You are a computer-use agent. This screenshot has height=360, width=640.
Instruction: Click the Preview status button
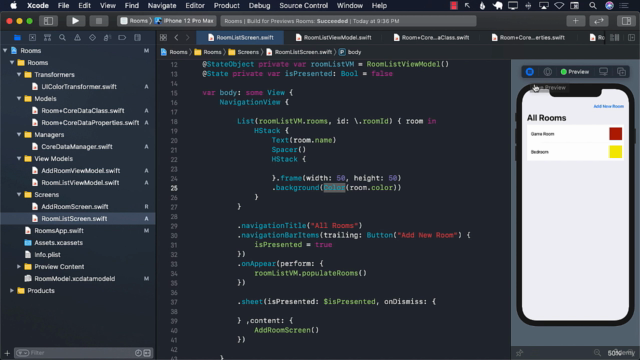pyautogui.click(x=575, y=72)
